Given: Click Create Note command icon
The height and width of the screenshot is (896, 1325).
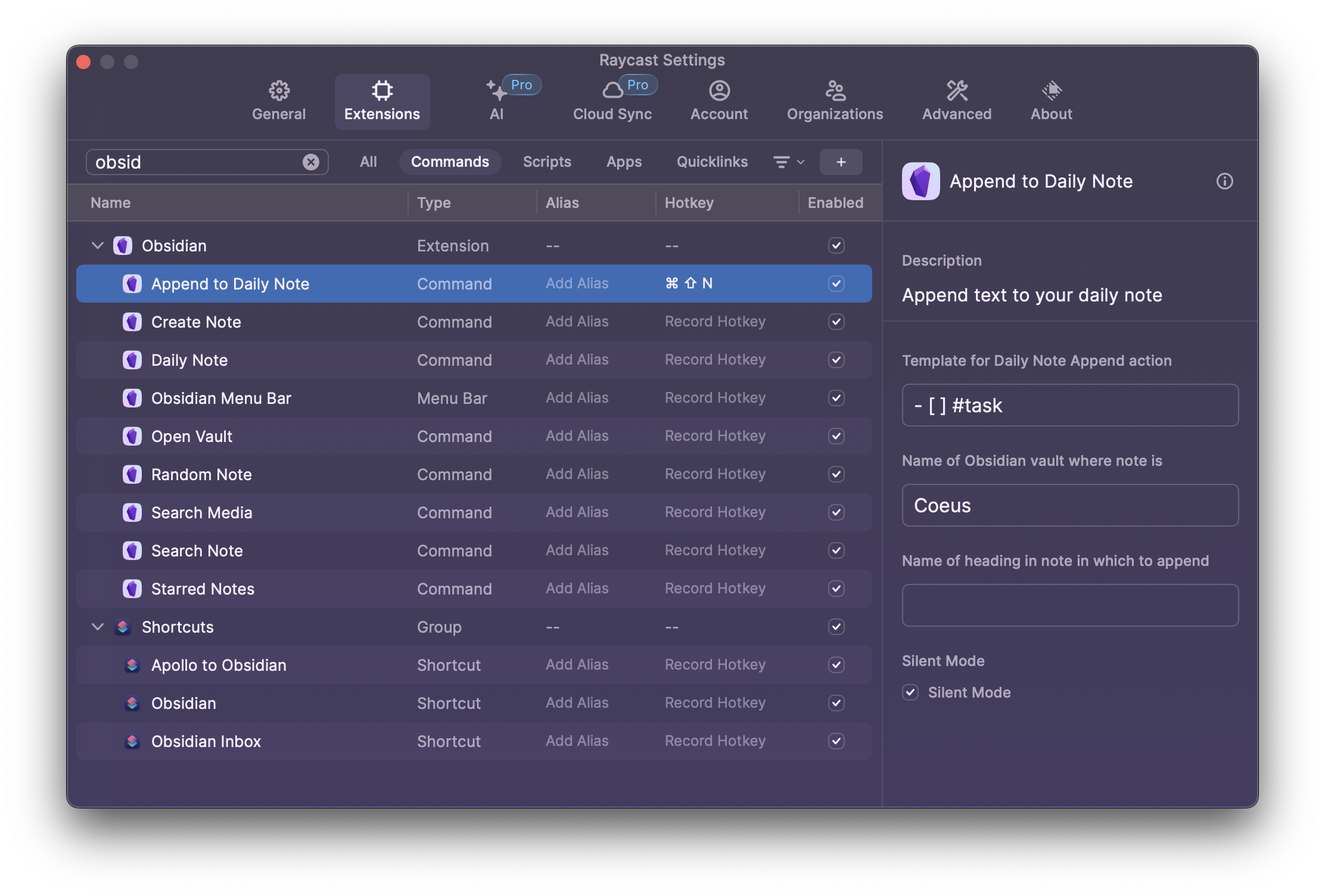Looking at the screenshot, I should 132,322.
